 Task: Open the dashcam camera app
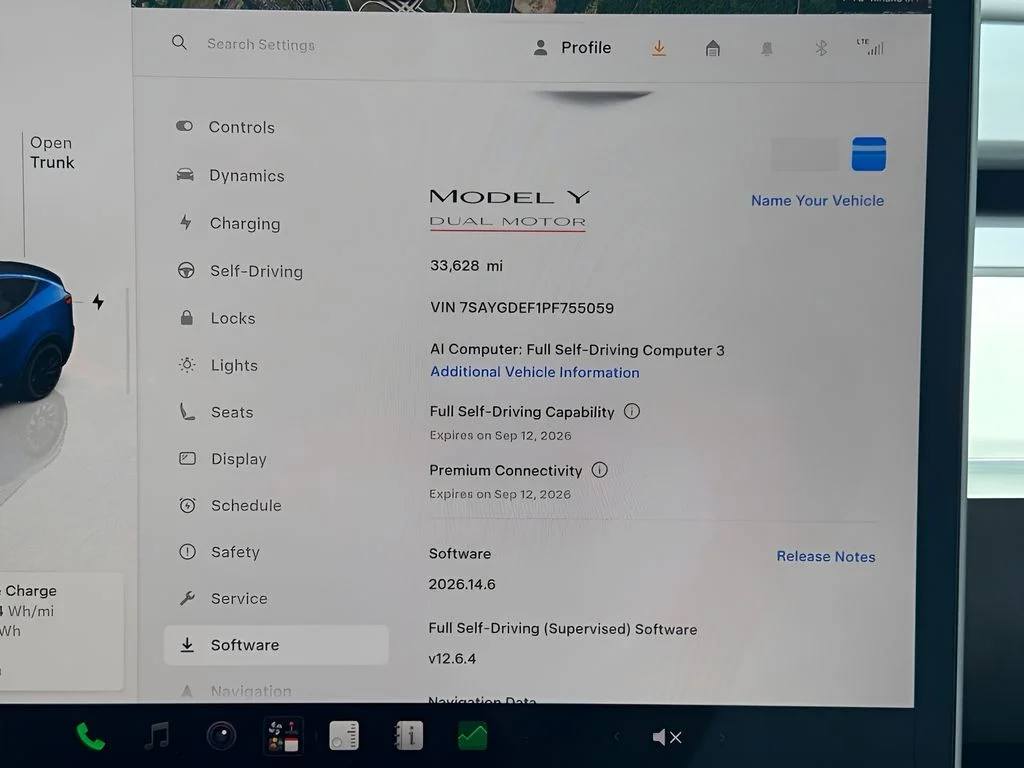click(x=221, y=736)
